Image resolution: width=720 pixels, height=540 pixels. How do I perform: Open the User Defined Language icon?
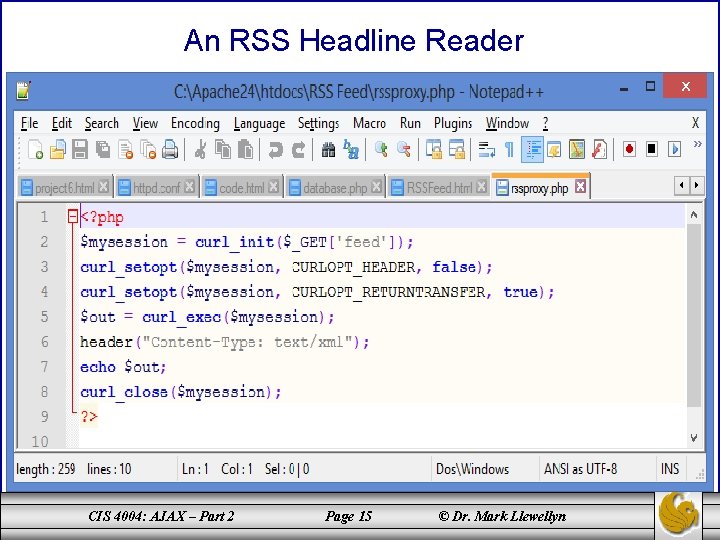554,150
